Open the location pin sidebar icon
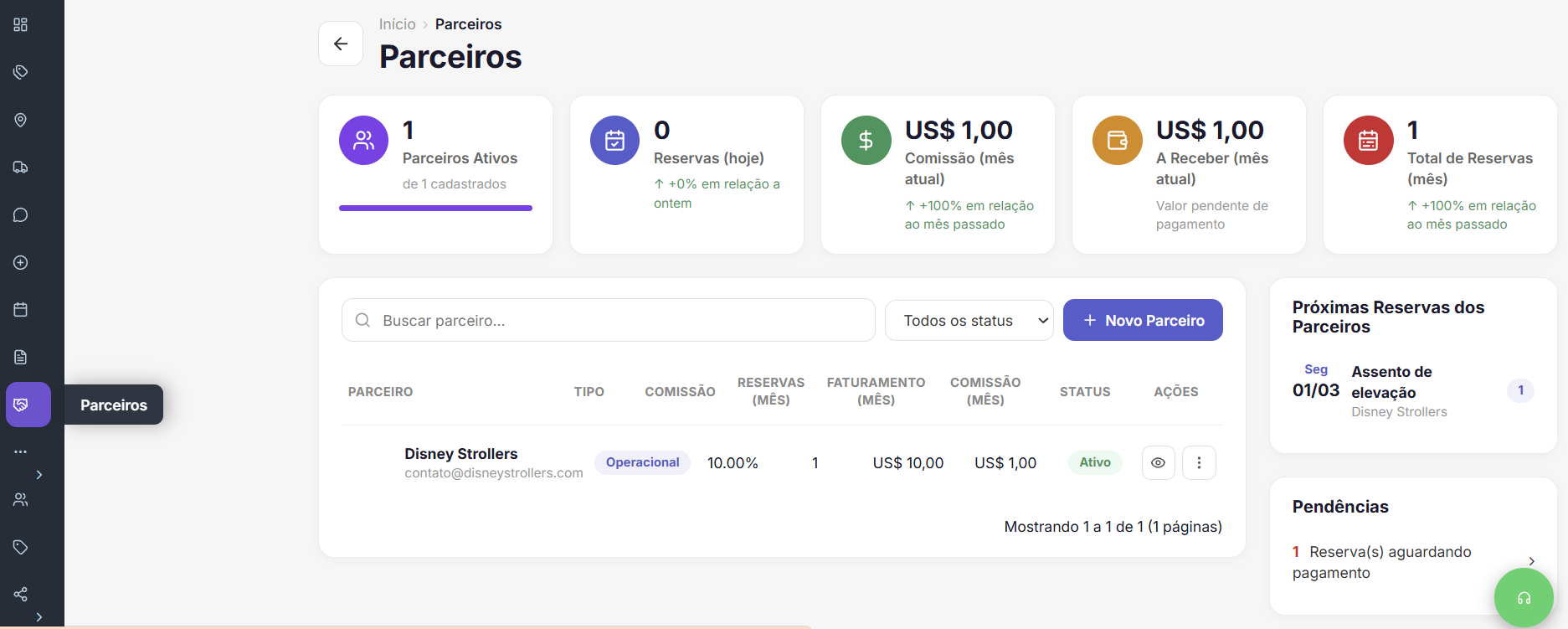 coord(21,120)
